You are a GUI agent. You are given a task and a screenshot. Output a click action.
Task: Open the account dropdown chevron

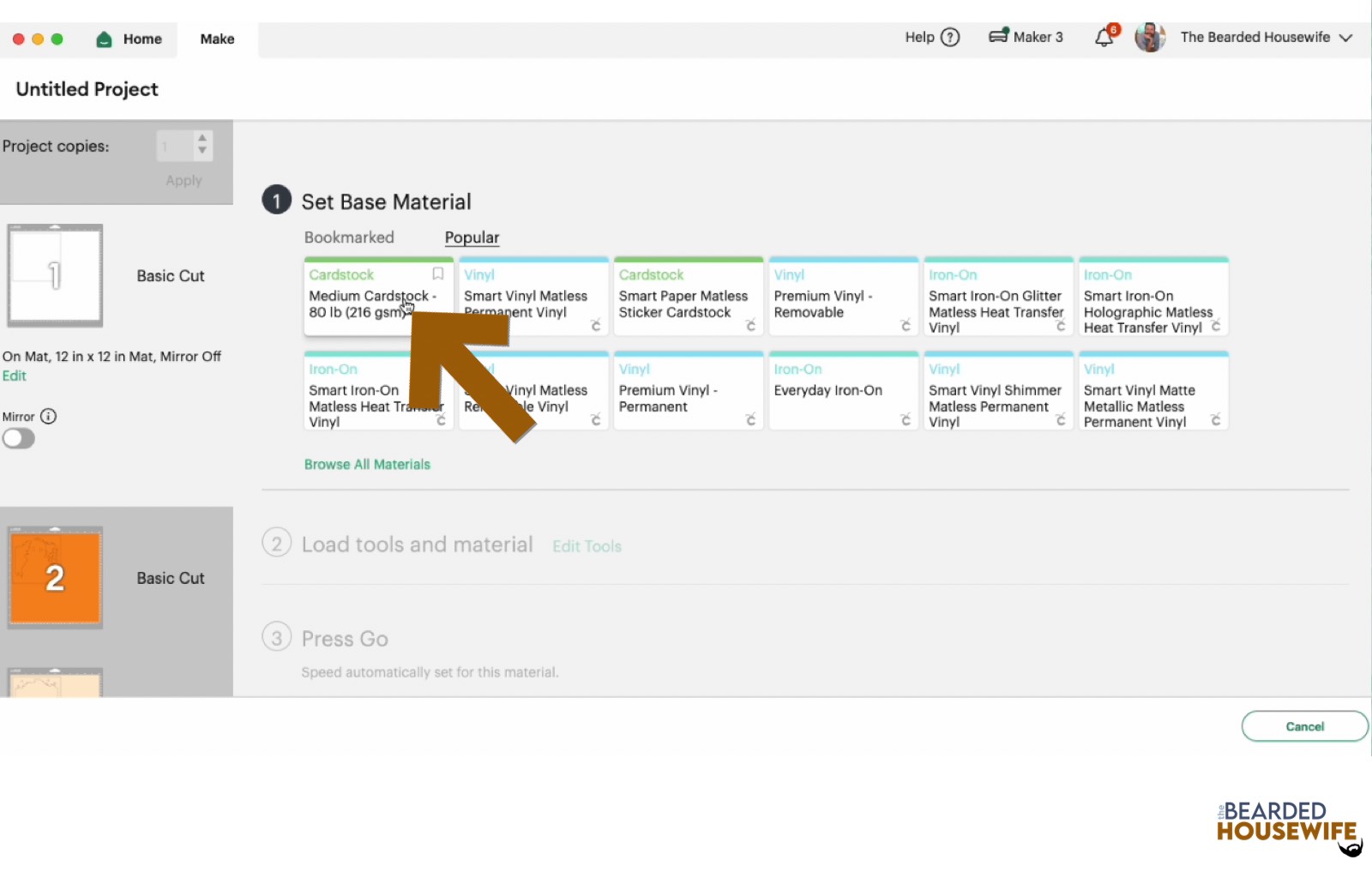point(1344,38)
